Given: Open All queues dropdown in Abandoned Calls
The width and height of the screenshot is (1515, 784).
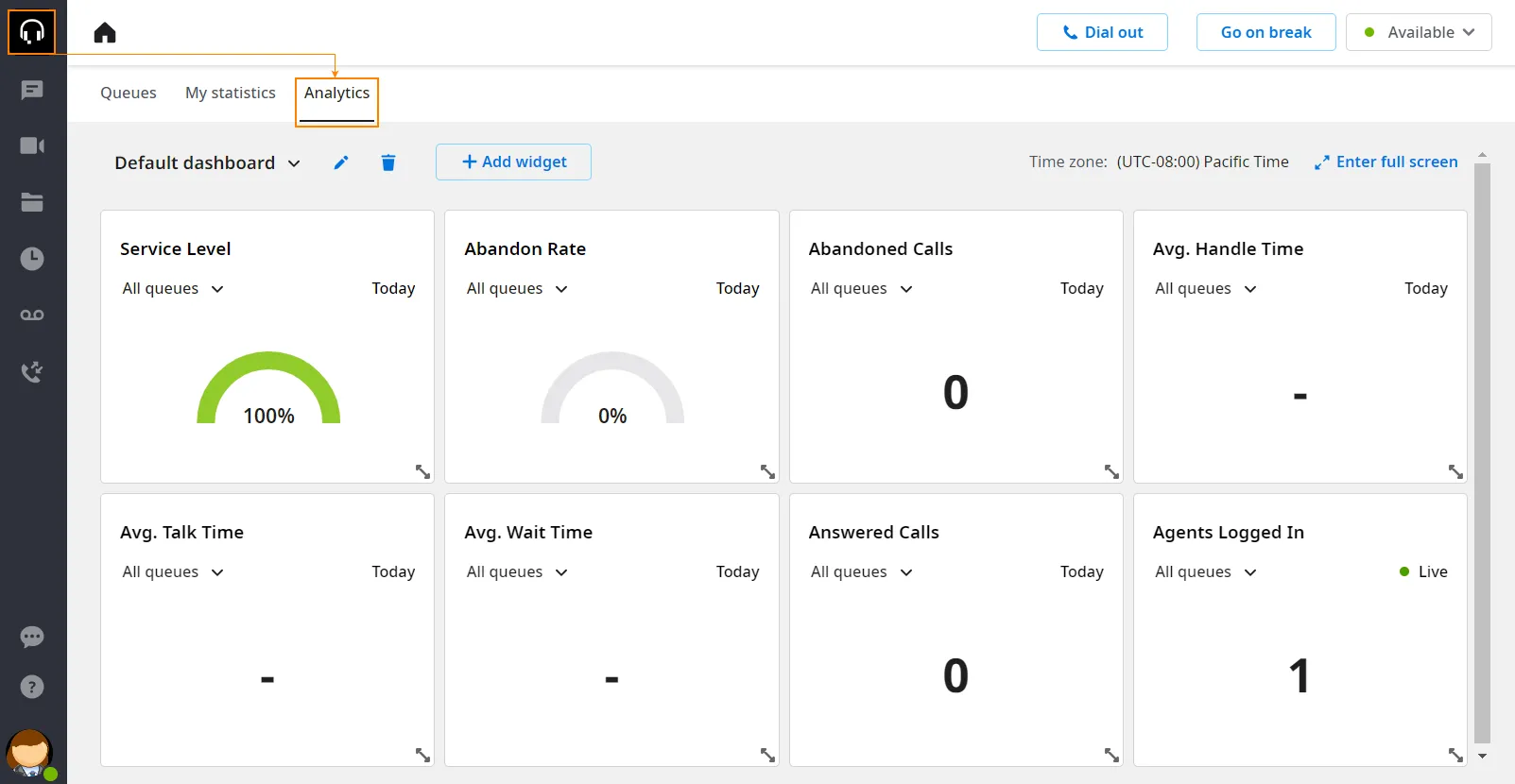Looking at the screenshot, I should point(861,288).
